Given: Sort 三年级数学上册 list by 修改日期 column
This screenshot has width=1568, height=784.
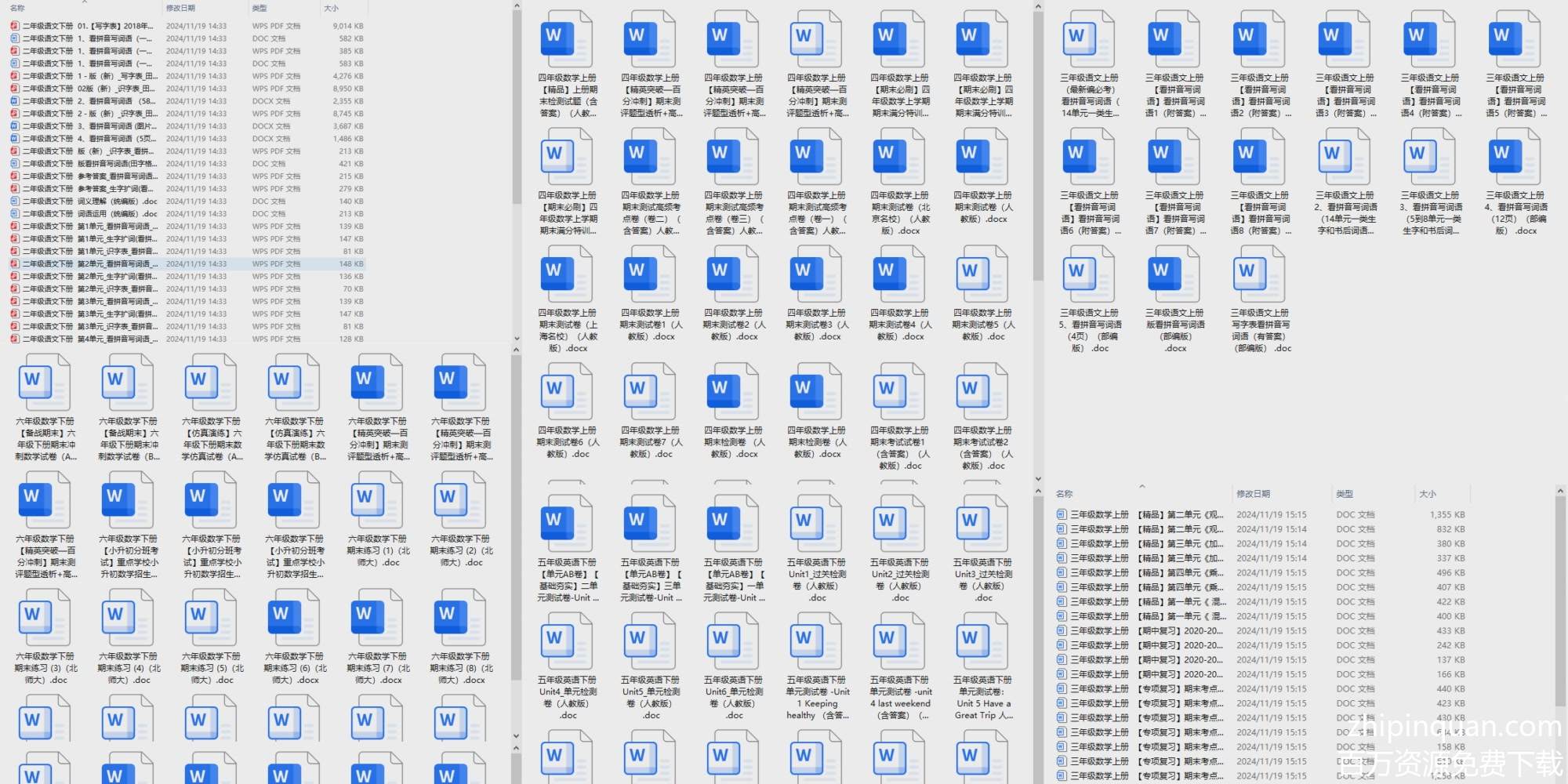Looking at the screenshot, I should point(1253,494).
